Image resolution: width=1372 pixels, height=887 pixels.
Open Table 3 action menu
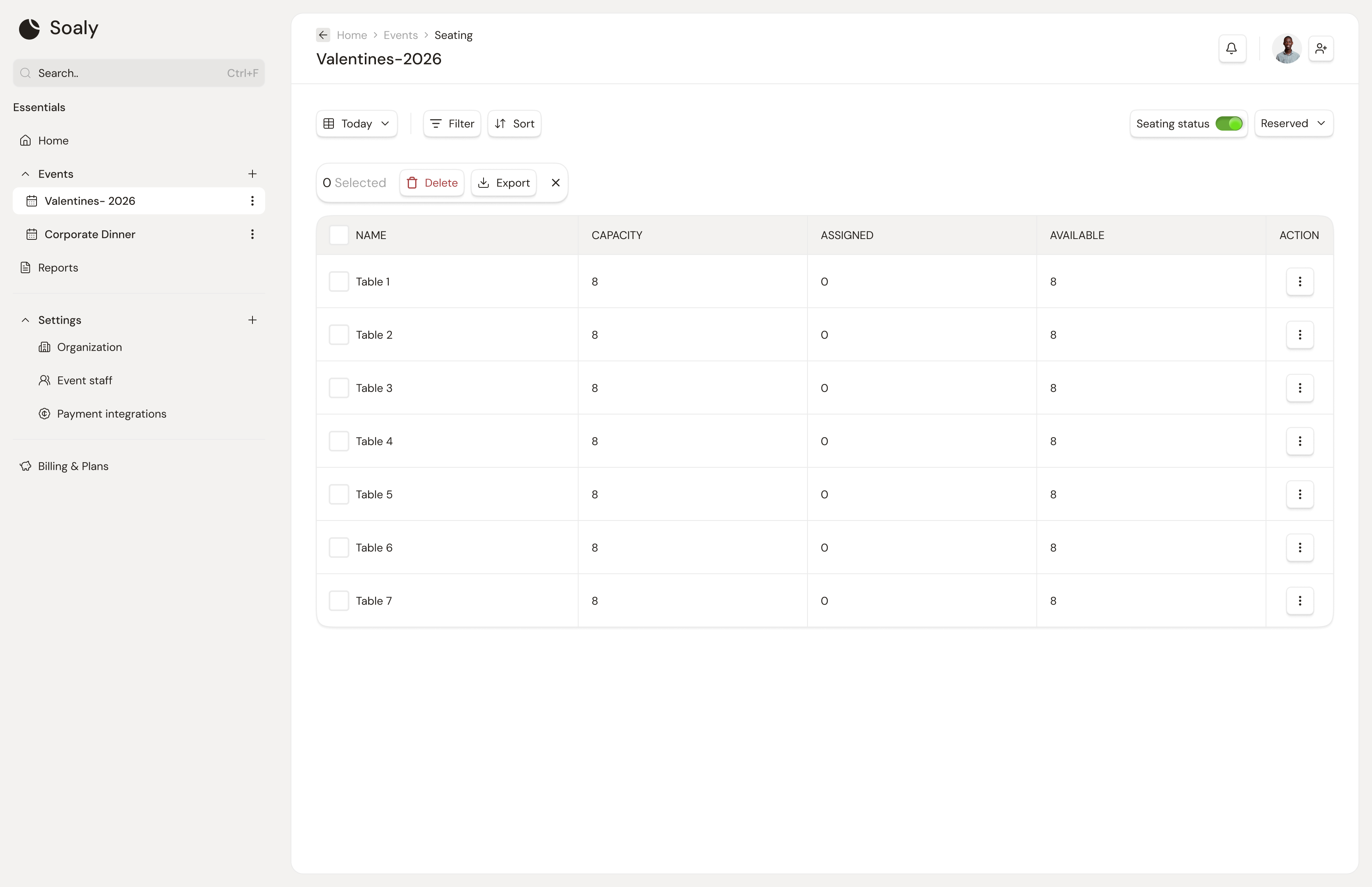1299,388
